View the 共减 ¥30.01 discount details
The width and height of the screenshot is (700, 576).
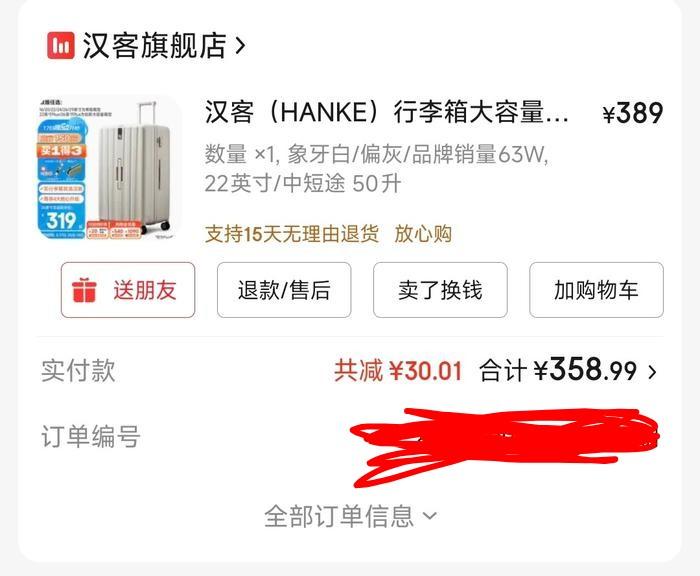coord(398,371)
